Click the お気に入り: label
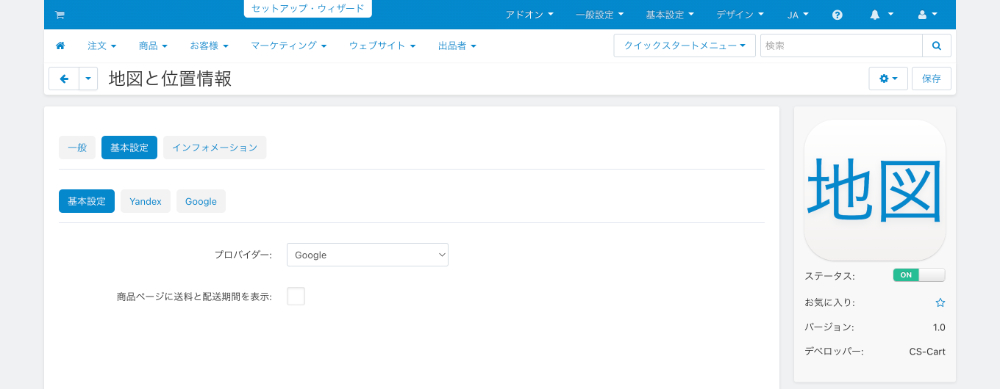Screen dimensions: 1000x389 click(x=830, y=302)
